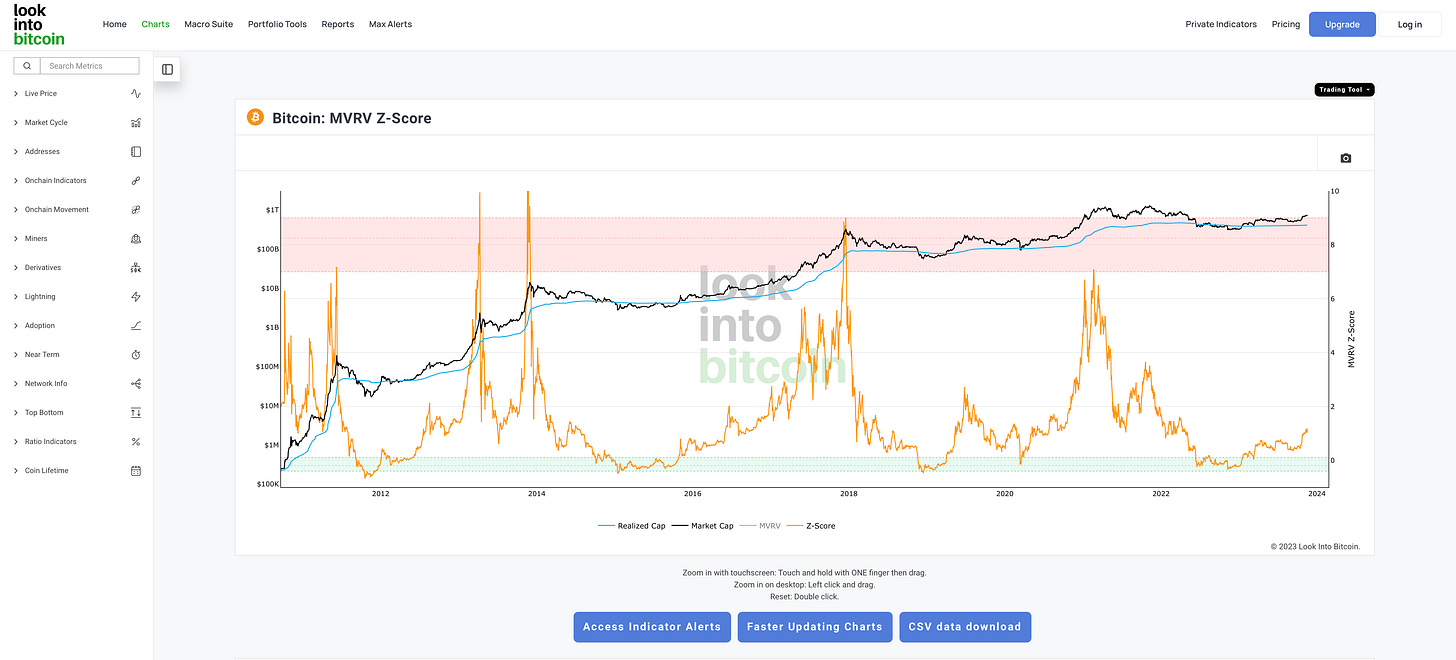The height and width of the screenshot is (660, 1456).
Task: Click the 2022 label on chart axis
Action: pyautogui.click(x=1161, y=493)
